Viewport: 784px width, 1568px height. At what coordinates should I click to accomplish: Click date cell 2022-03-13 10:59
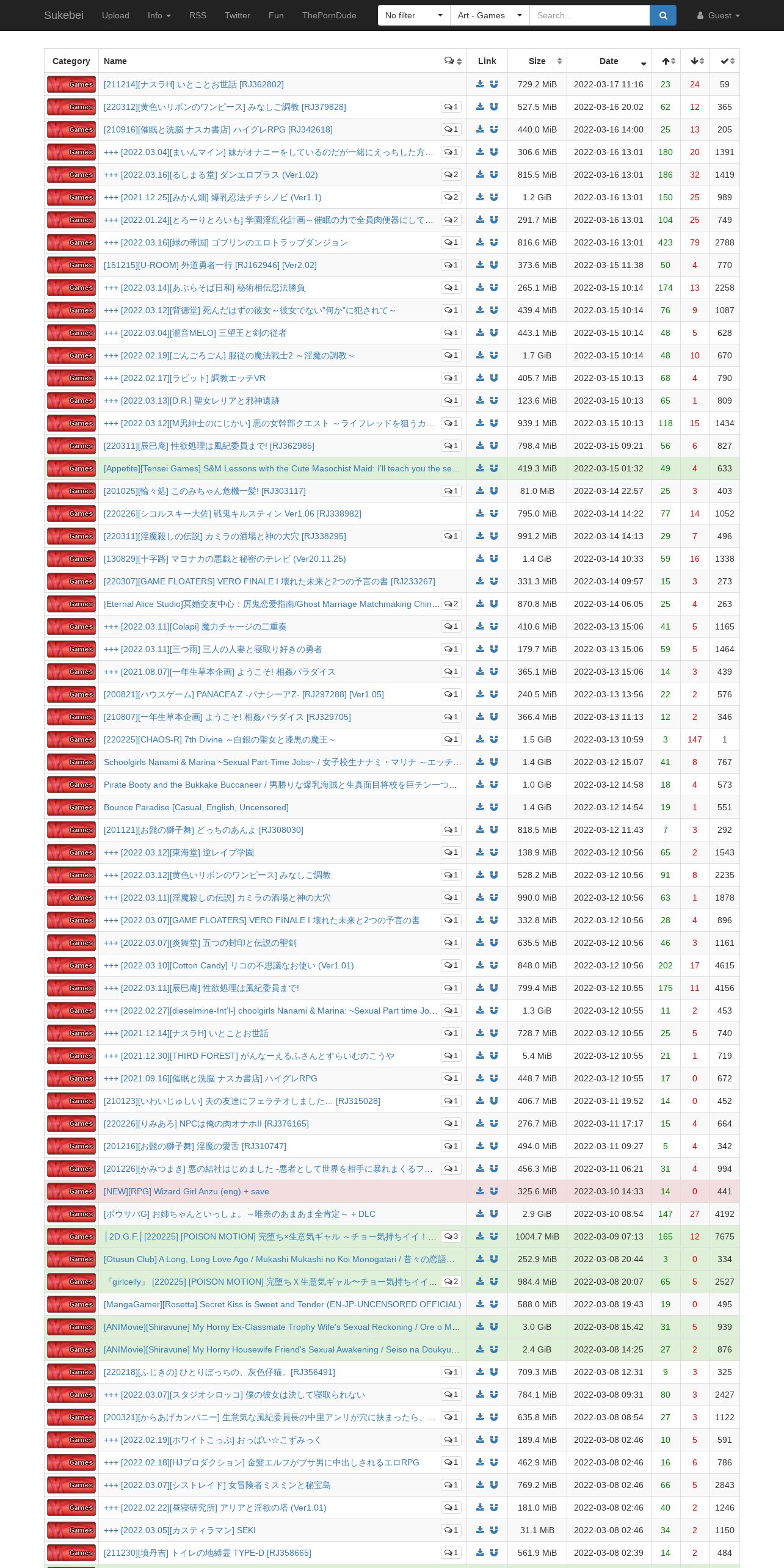tap(609, 739)
